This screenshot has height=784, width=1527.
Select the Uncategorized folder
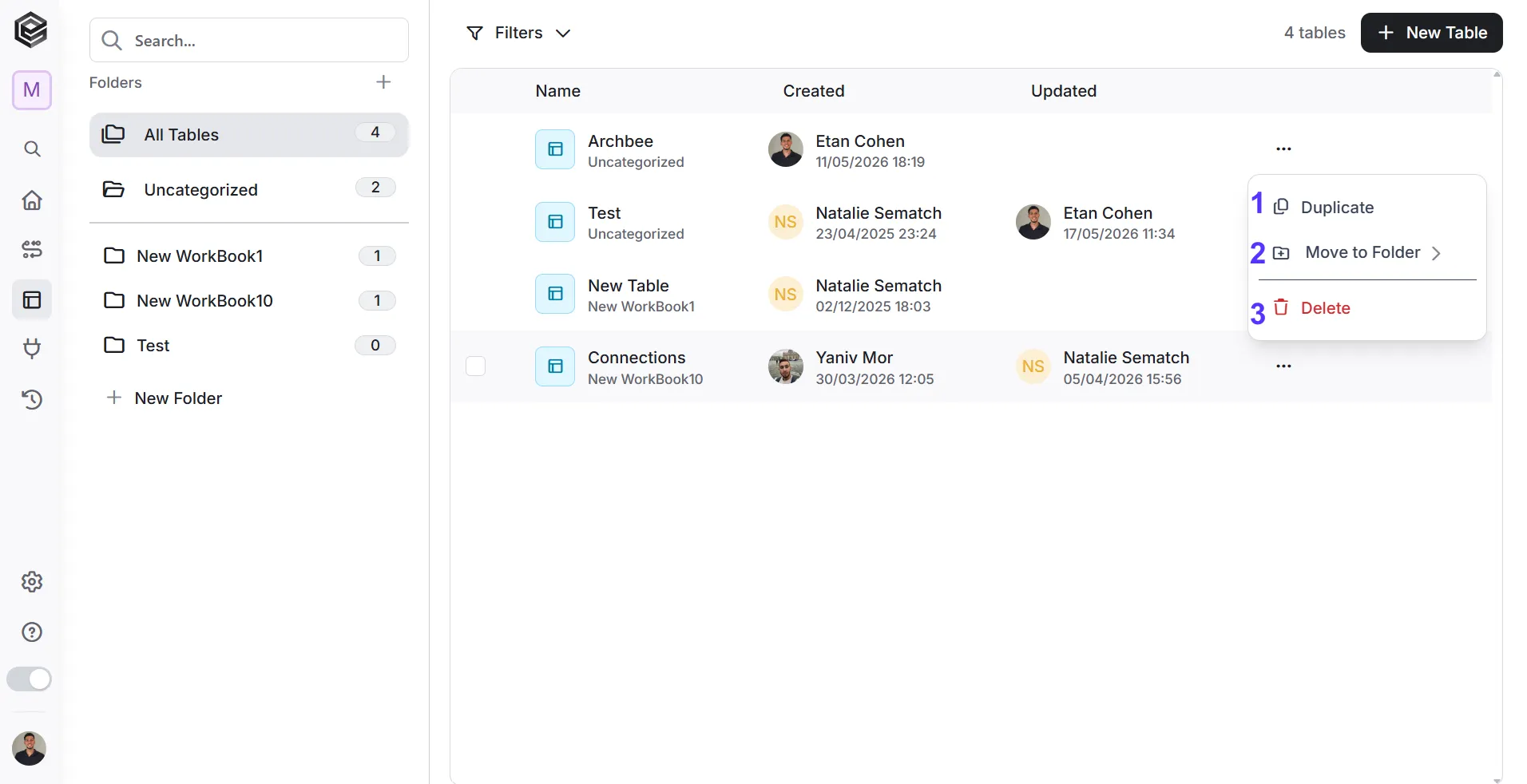pyautogui.click(x=249, y=190)
